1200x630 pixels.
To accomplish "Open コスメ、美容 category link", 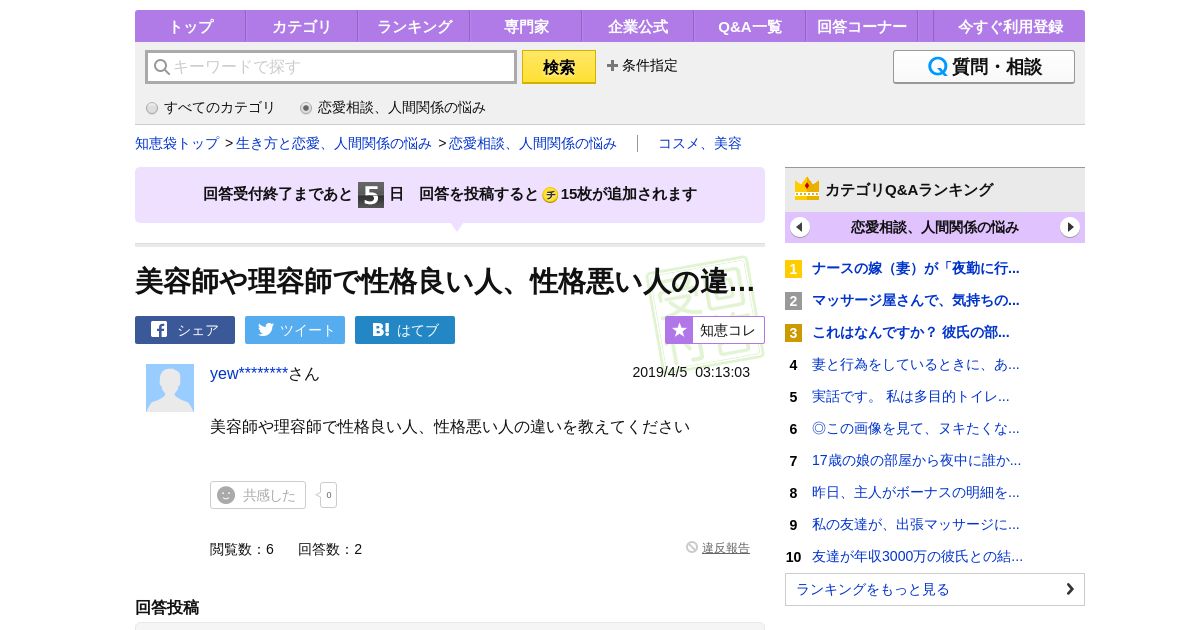I will pyautogui.click(x=700, y=143).
